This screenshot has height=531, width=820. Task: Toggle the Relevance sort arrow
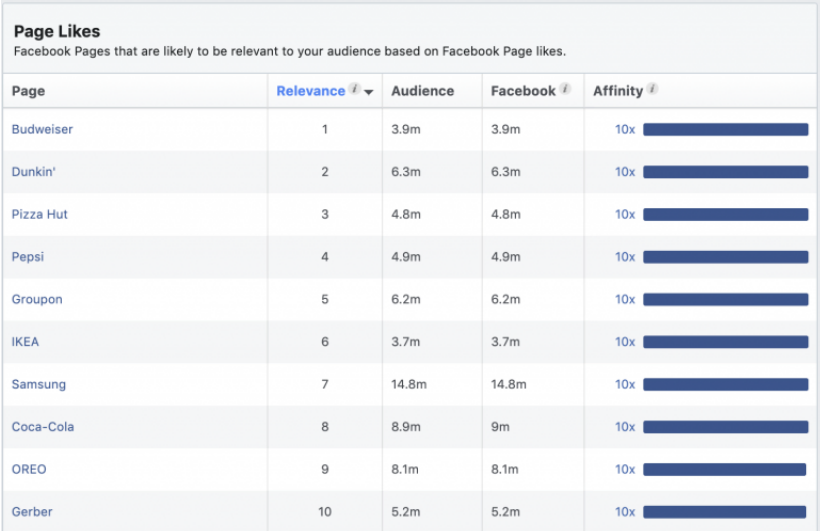(x=369, y=92)
